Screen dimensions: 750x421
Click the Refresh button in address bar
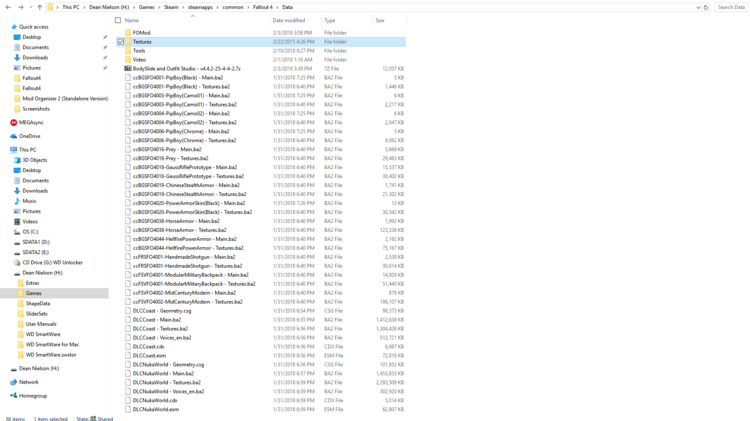[x=706, y=7]
